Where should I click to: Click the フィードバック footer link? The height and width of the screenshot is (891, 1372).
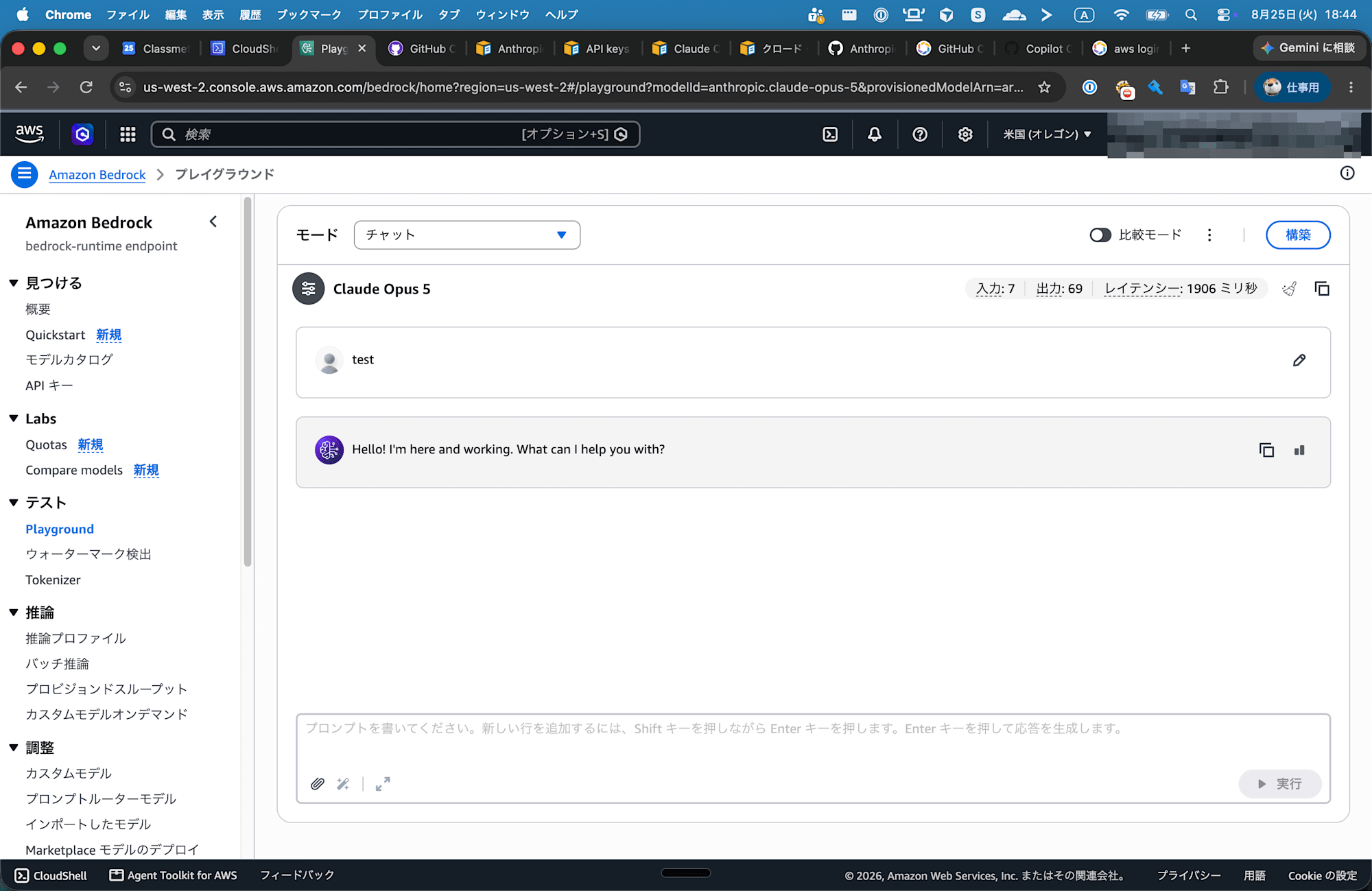point(297,875)
